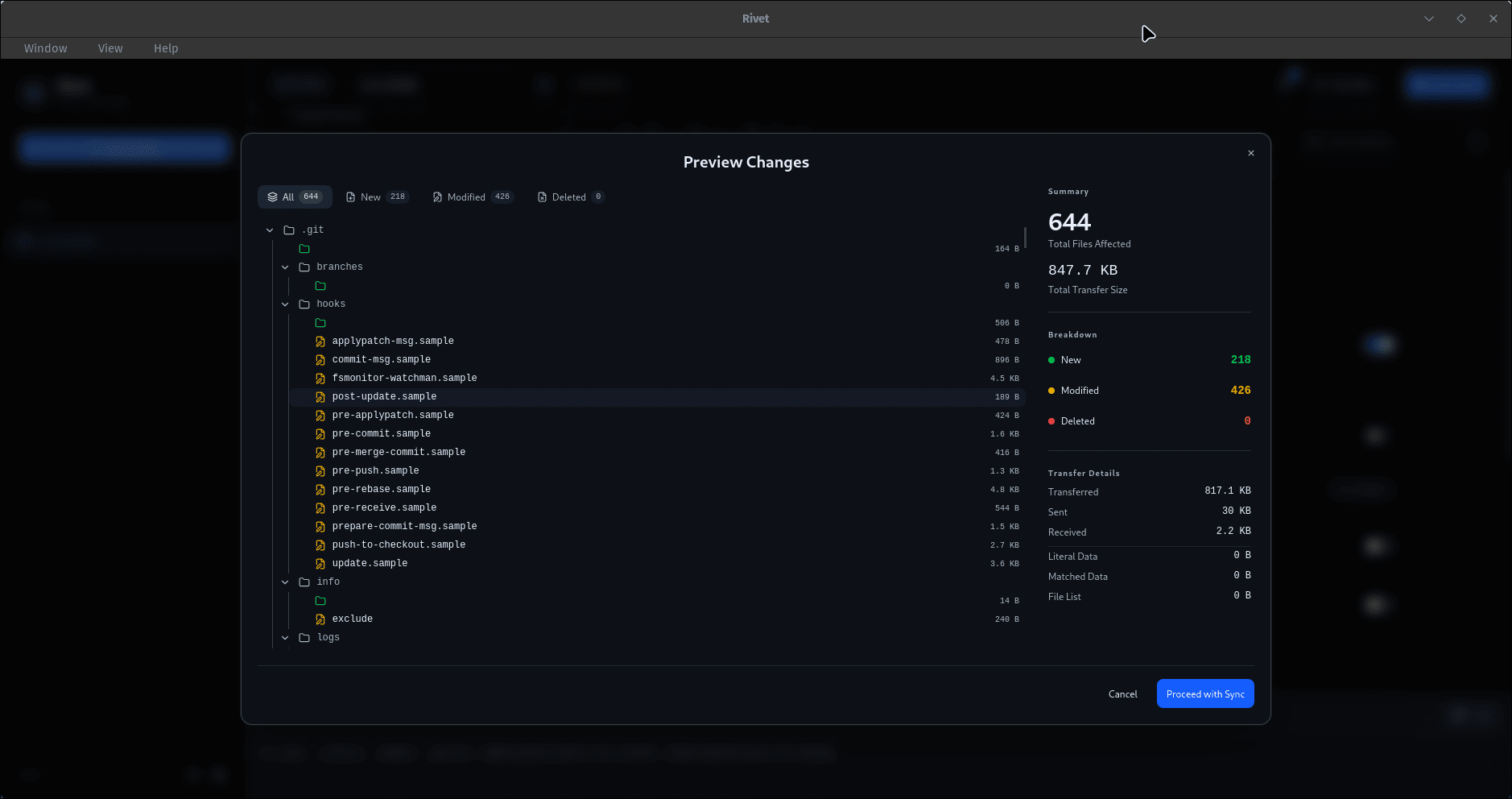Click the red Deleted status dot
The width and height of the screenshot is (1512, 799).
click(1051, 421)
